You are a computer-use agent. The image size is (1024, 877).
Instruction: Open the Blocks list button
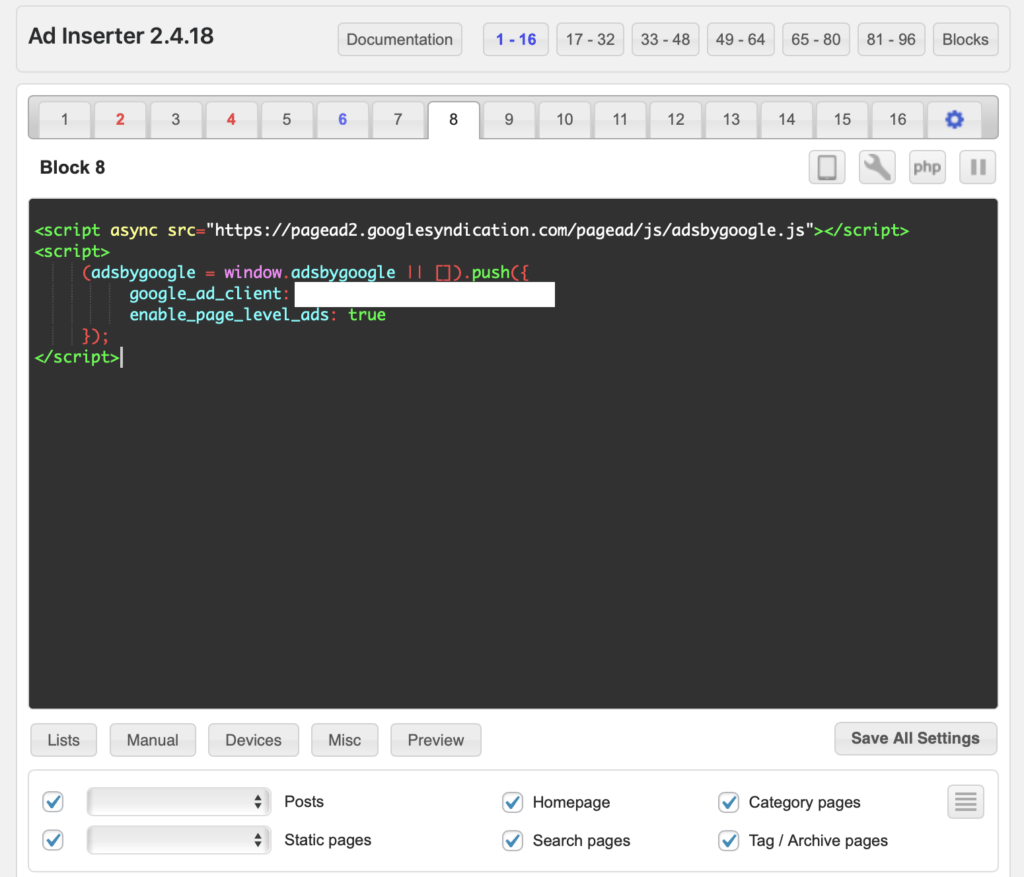click(x=965, y=39)
